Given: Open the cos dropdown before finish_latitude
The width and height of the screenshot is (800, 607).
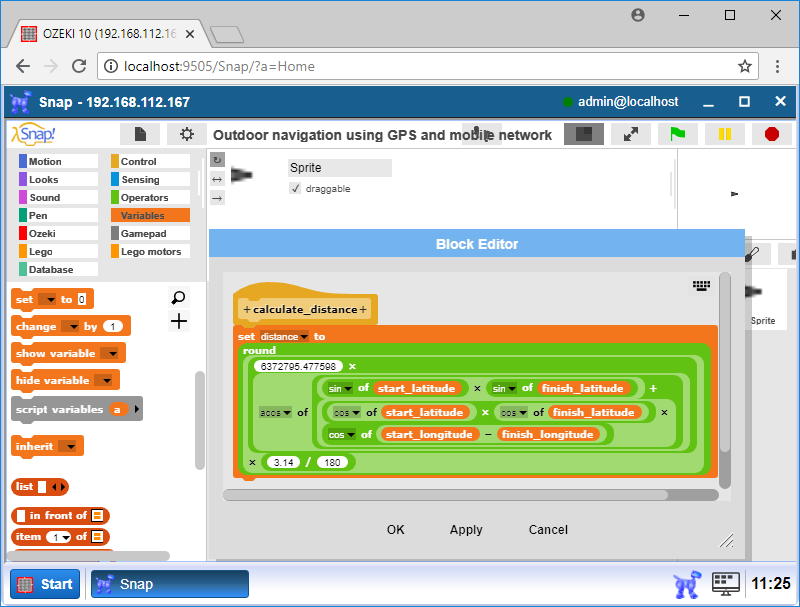Looking at the screenshot, I should (514, 413).
